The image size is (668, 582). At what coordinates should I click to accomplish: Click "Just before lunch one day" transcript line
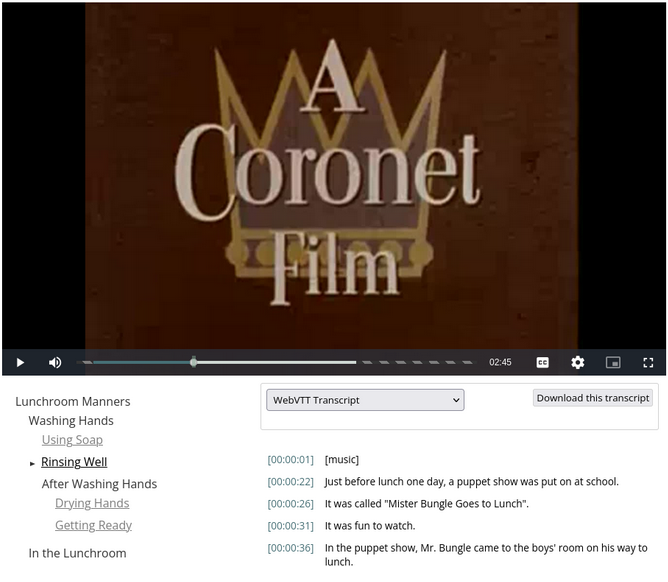tap(472, 481)
